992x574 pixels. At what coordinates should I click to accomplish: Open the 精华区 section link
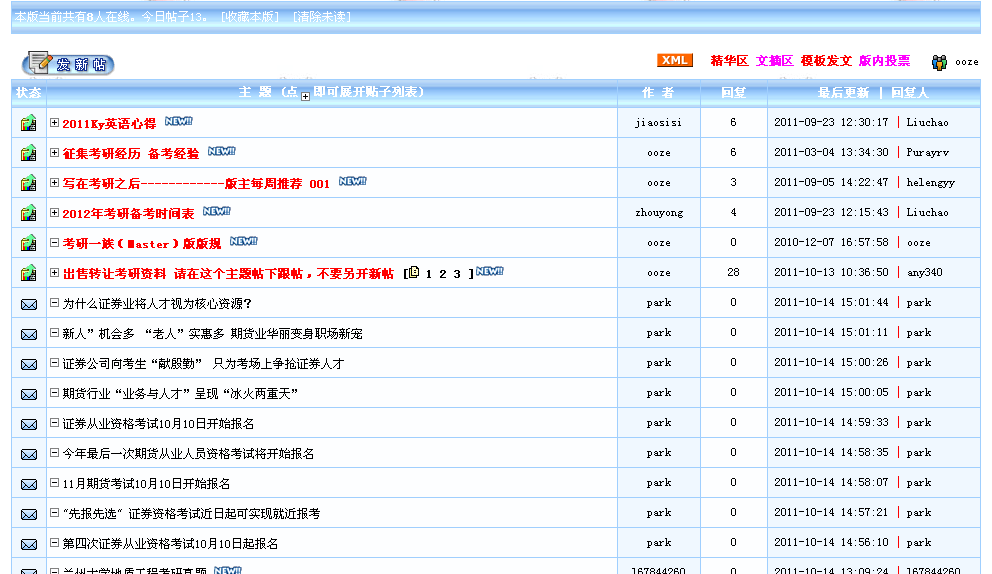click(x=729, y=61)
